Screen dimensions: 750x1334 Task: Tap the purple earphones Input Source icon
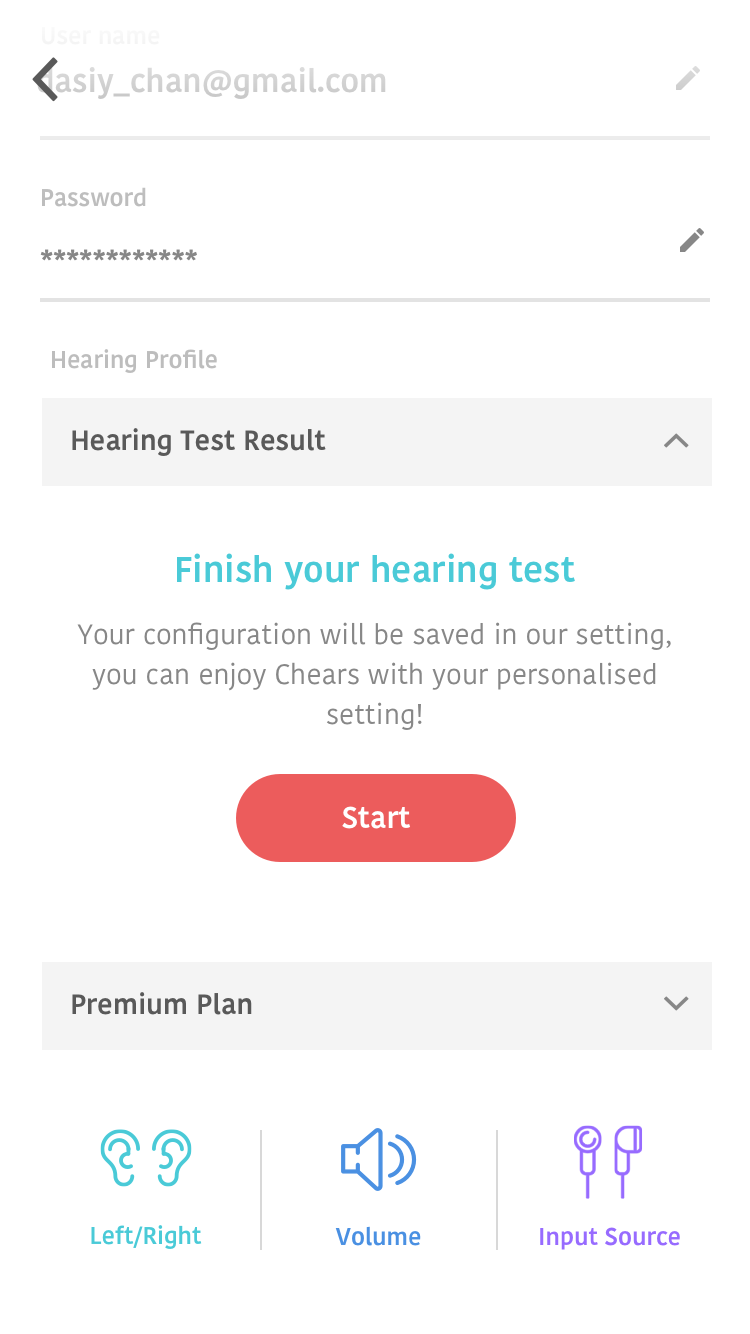(608, 1161)
